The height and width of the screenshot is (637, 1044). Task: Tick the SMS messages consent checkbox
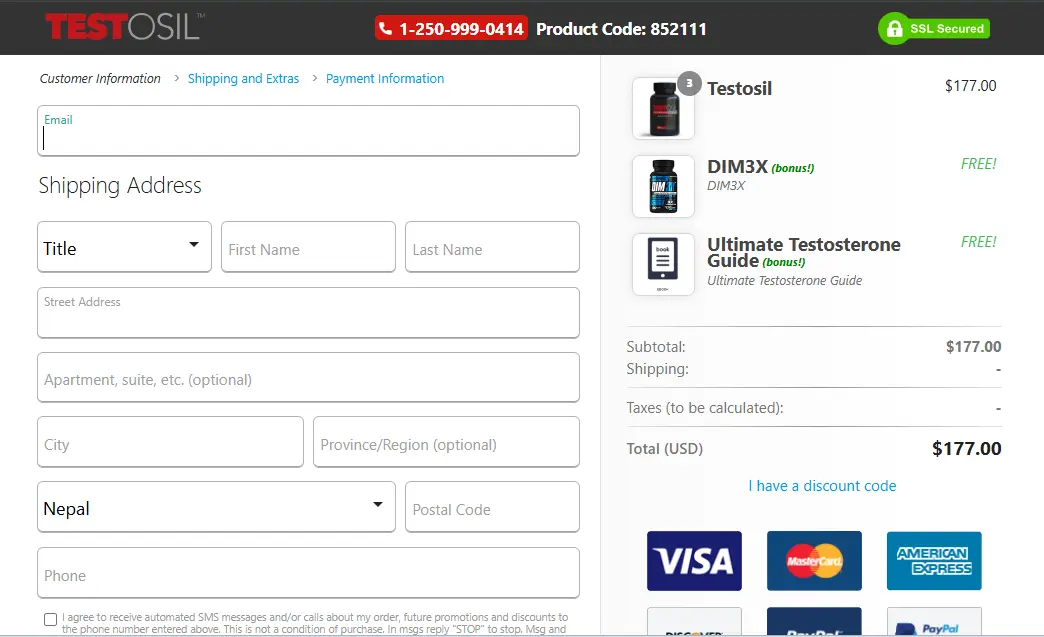click(51, 619)
